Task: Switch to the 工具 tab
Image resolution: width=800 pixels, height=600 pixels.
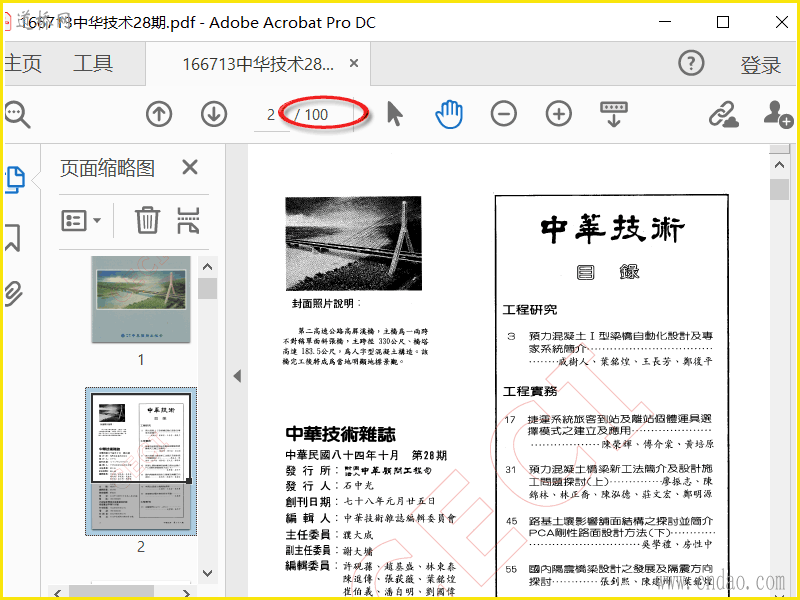Action: pyautogui.click(x=93, y=64)
